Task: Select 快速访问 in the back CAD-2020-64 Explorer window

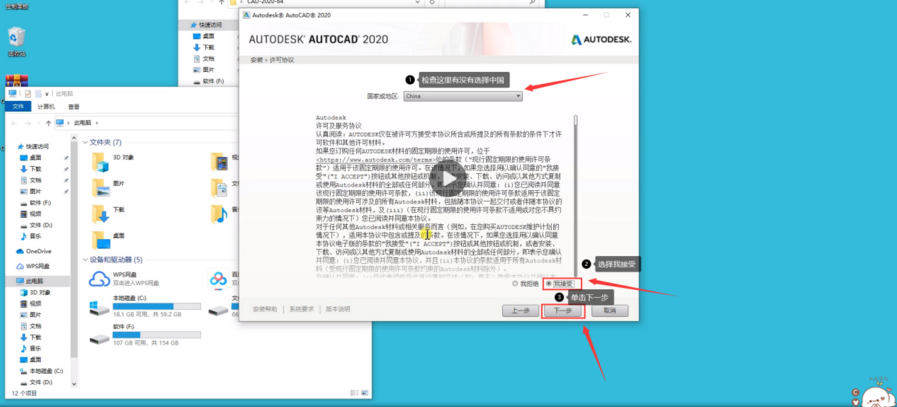Action: [x=206, y=25]
